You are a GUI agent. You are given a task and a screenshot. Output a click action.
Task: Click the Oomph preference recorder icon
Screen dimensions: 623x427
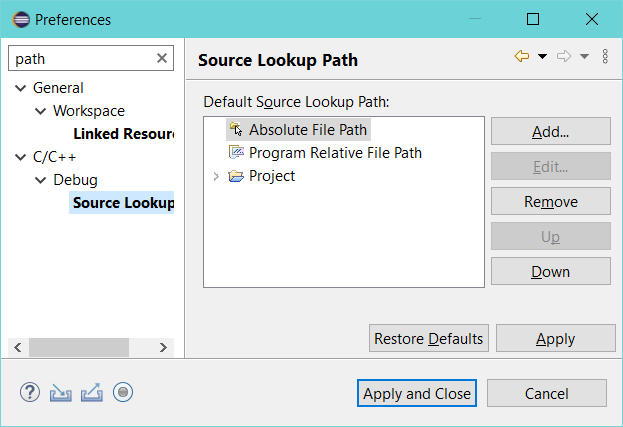(123, 392)
